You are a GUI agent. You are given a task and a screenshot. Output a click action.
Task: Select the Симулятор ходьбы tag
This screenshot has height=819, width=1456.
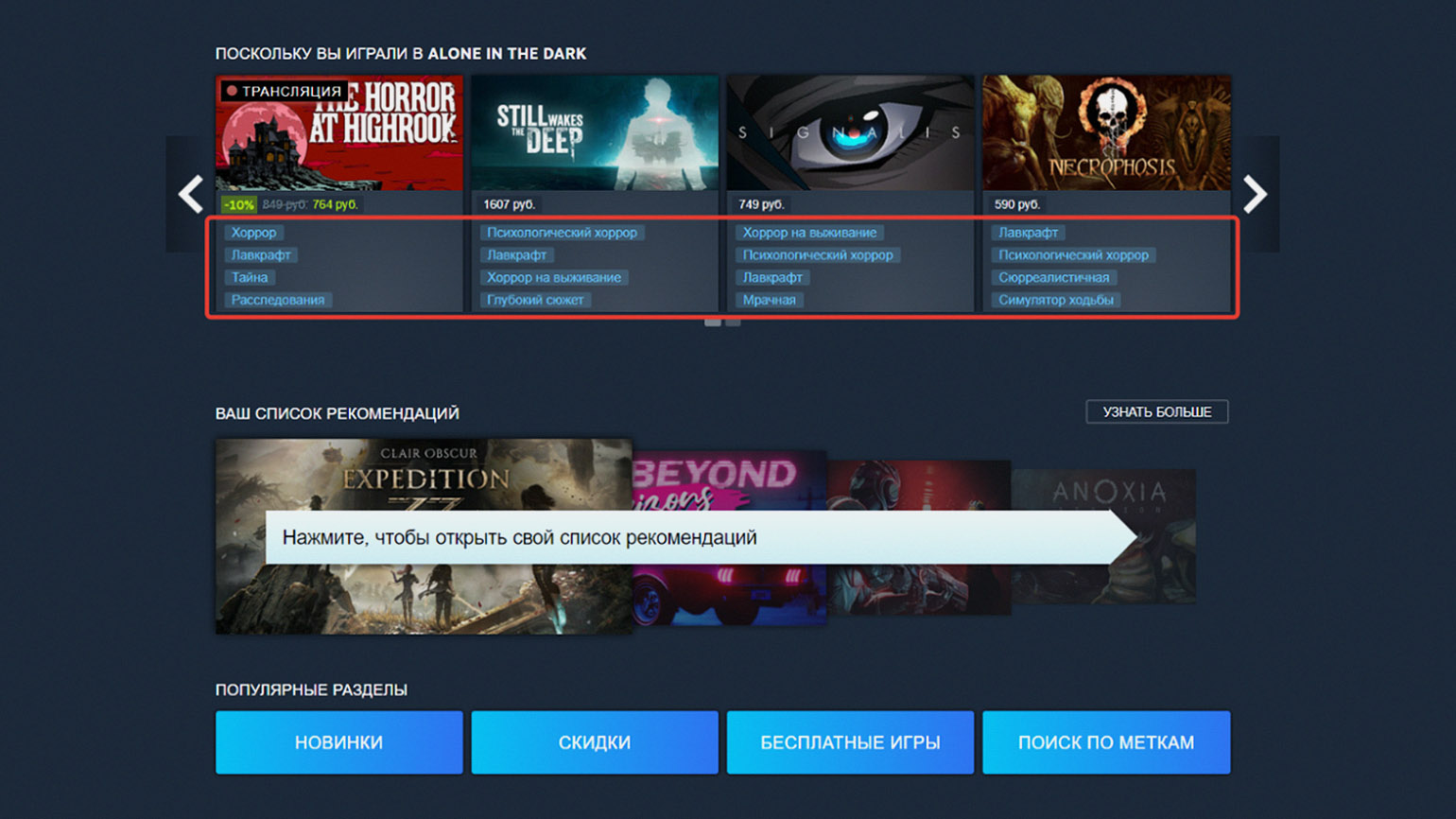(x=1056, y=300)
